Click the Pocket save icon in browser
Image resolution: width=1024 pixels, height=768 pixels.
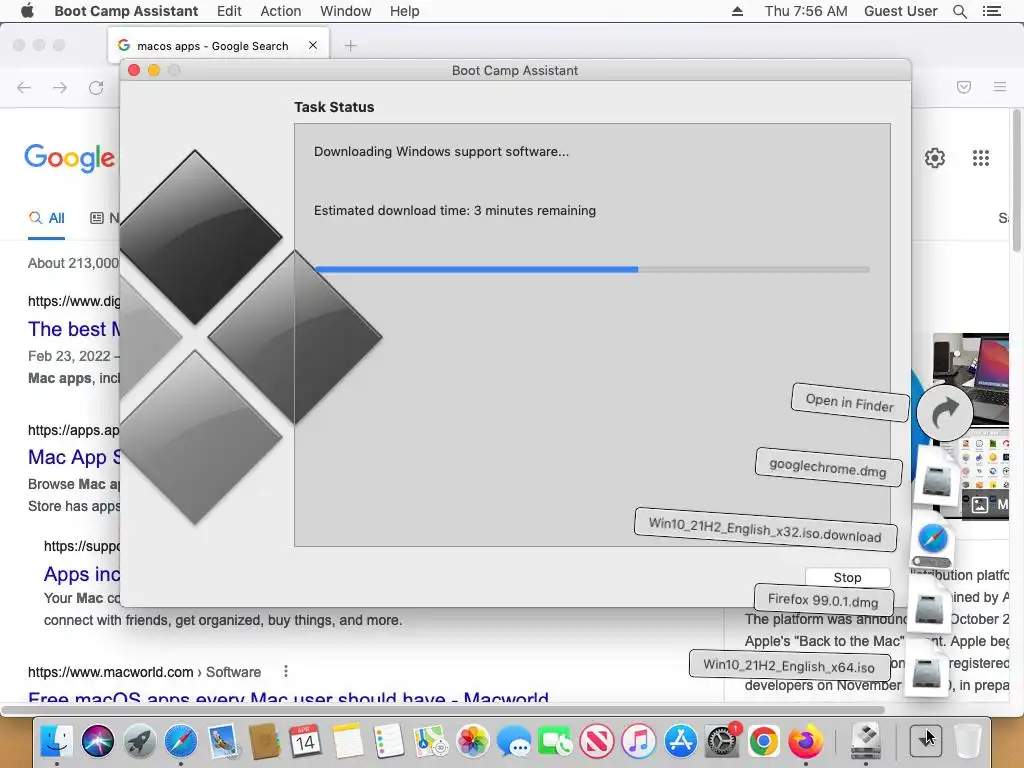964,87
